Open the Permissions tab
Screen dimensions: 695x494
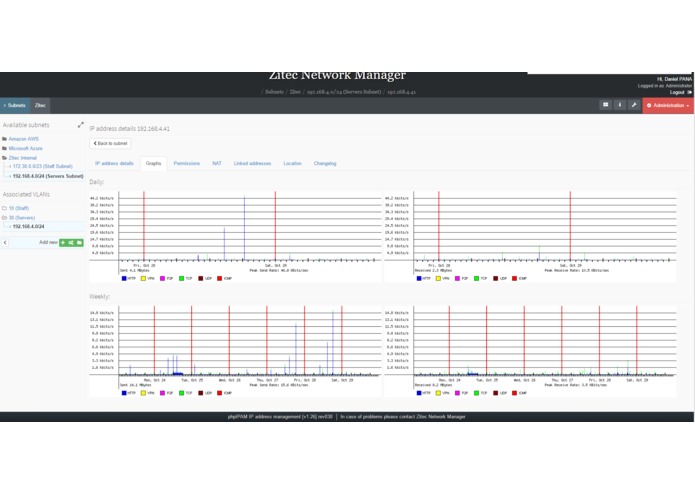(x=187, y=163)
